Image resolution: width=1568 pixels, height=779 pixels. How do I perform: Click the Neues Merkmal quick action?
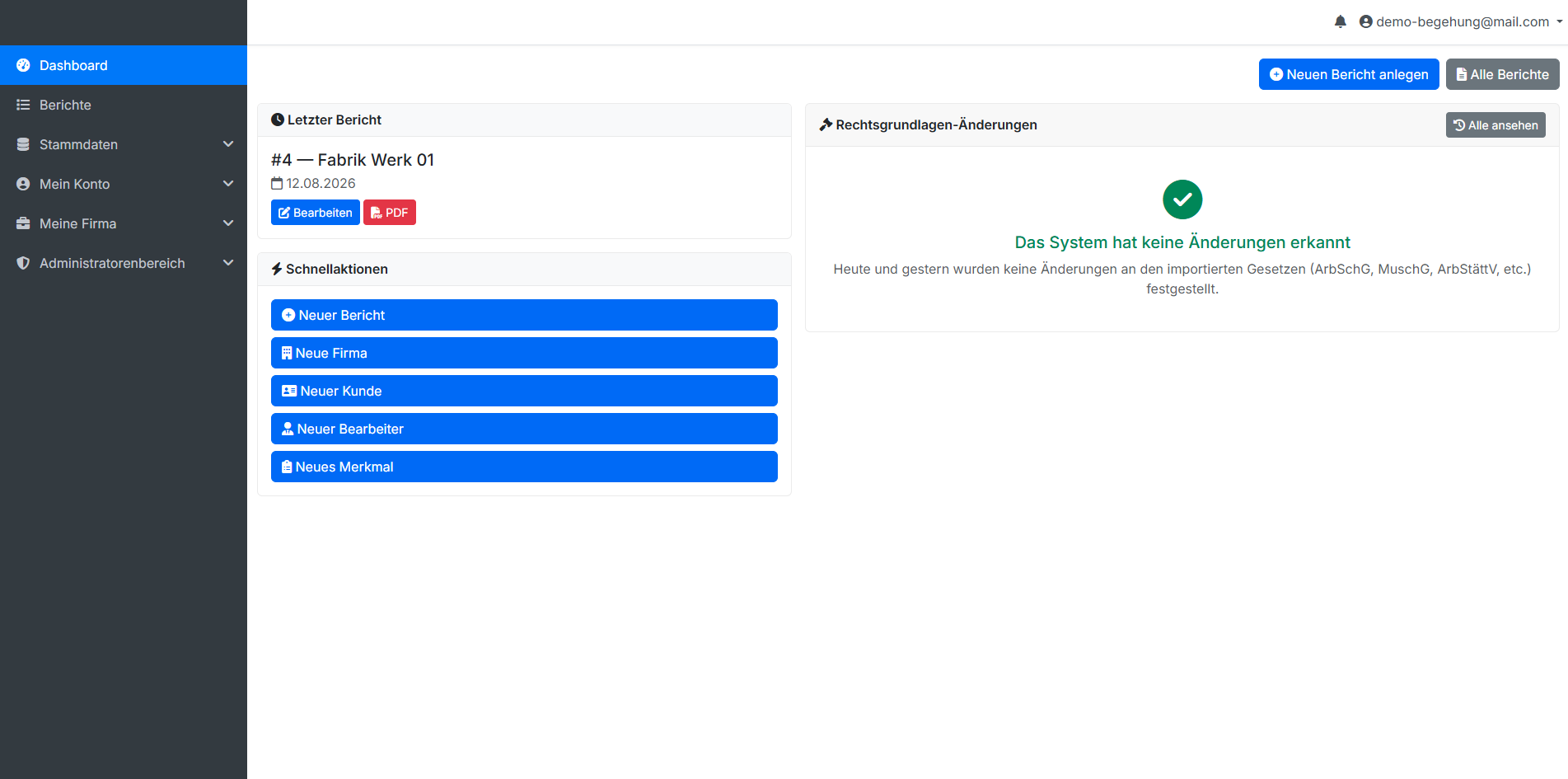click(524, 467)
